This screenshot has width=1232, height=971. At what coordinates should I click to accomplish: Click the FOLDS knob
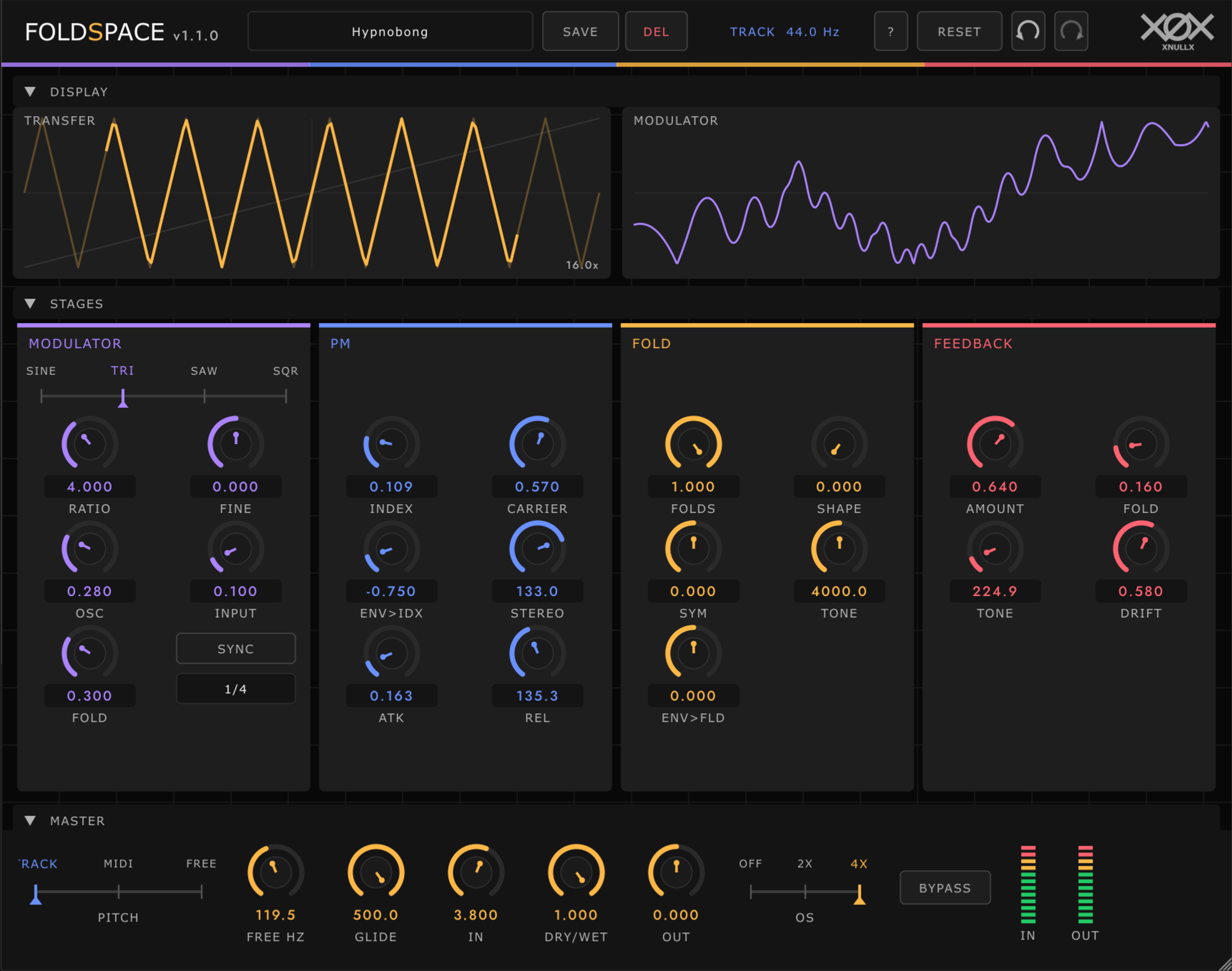[693, 443]
